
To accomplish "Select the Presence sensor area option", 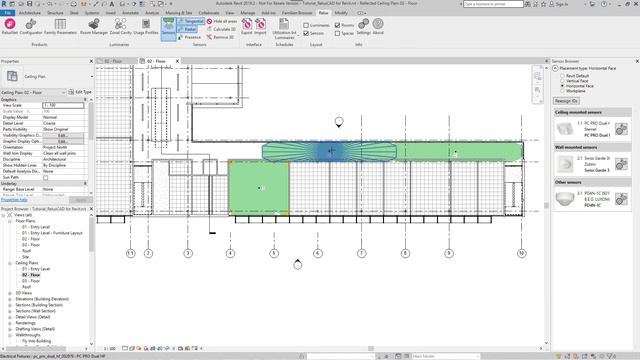I will point(189,37).
